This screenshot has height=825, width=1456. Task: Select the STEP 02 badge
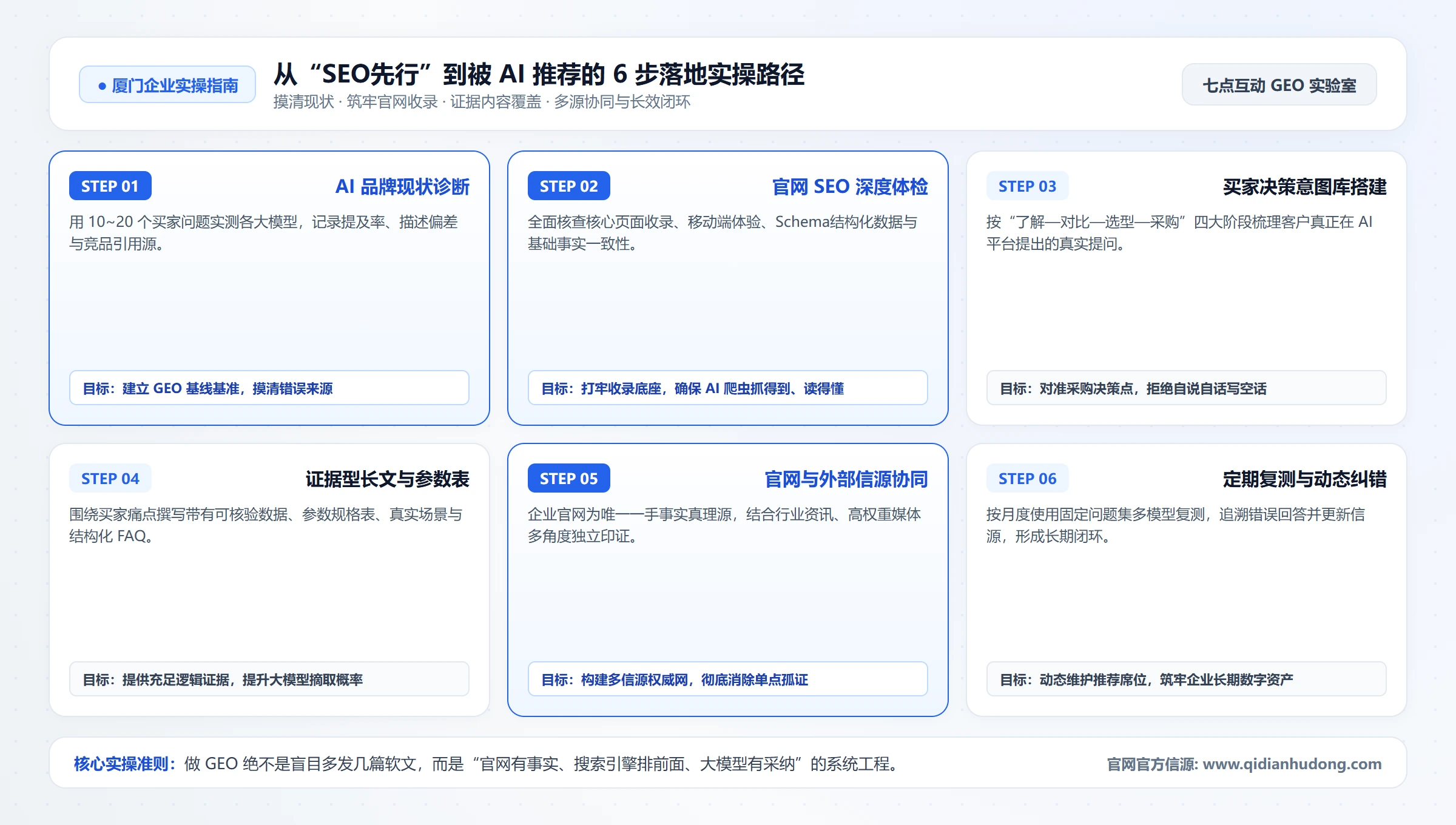coord(569,186)
